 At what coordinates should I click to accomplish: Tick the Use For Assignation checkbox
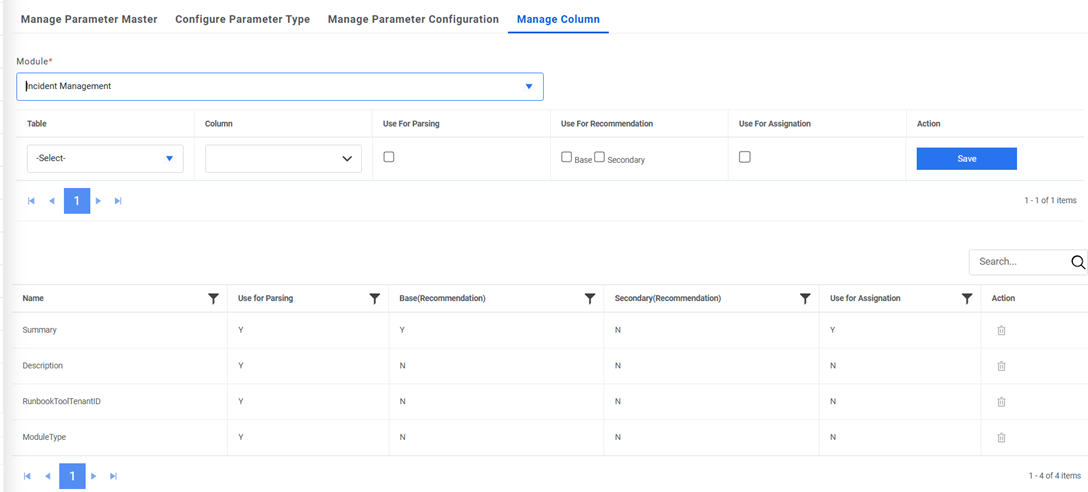745,157
